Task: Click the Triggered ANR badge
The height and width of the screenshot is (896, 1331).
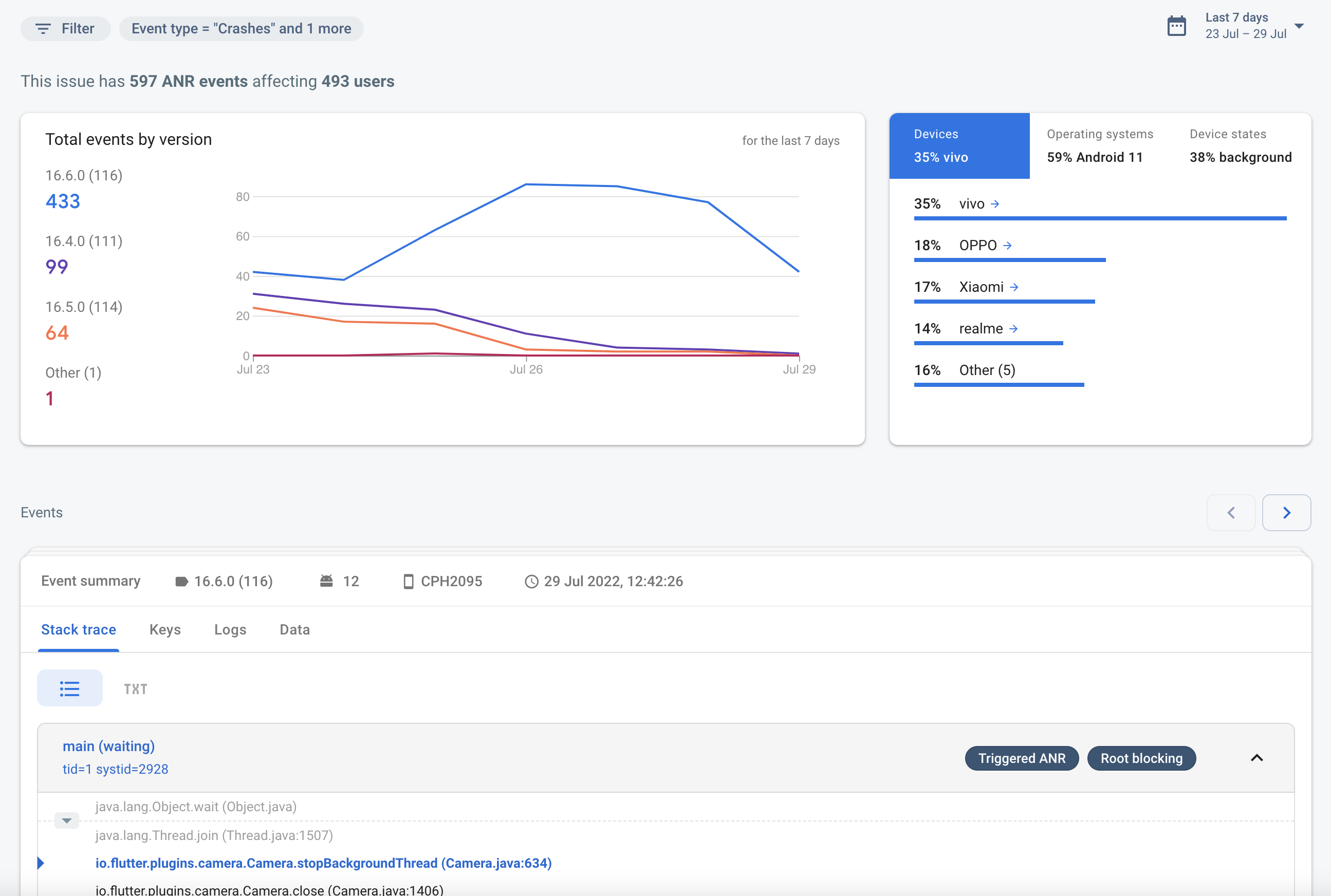Action: click(x=1021, y=758)
